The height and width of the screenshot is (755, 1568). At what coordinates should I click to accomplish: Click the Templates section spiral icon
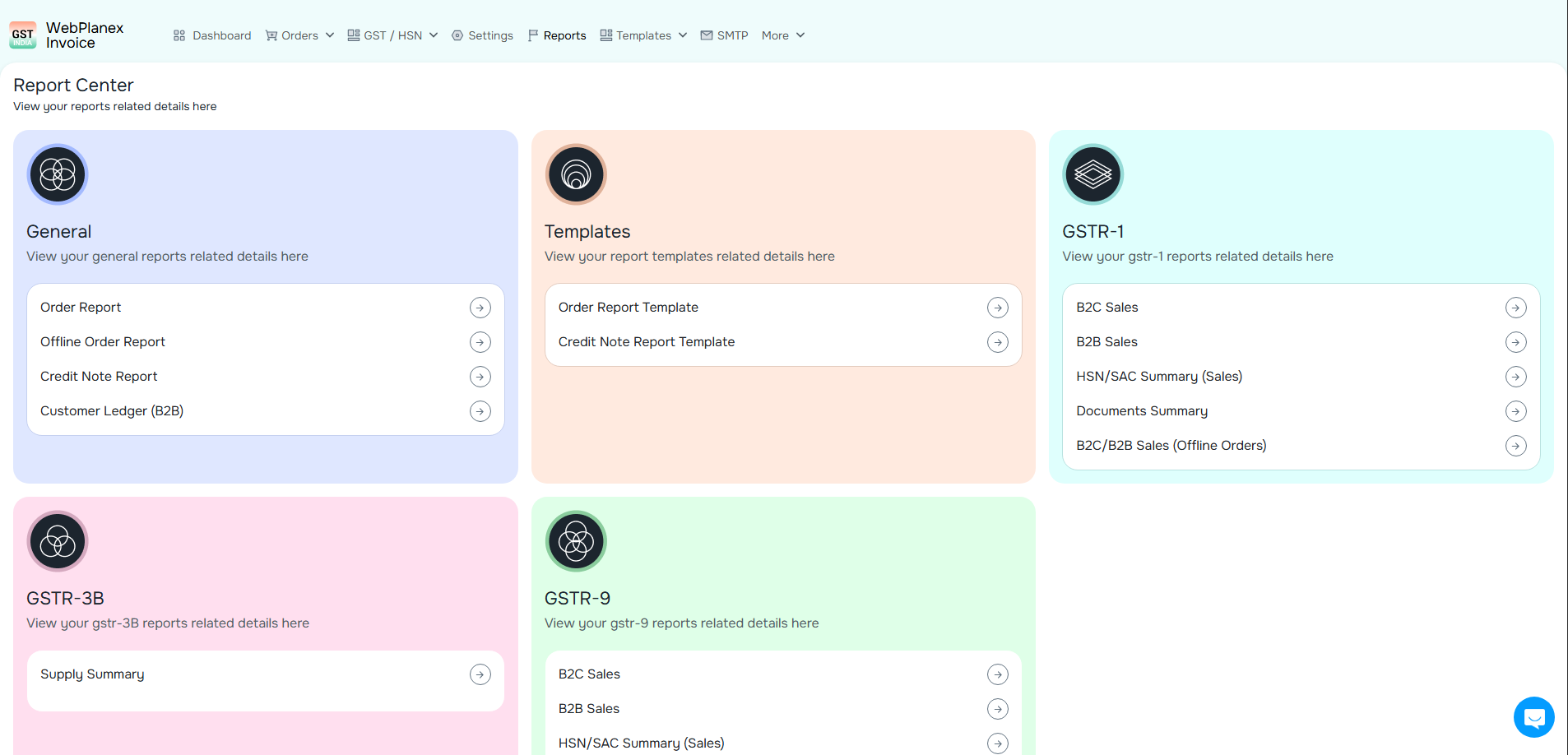(x=576, y=174)
